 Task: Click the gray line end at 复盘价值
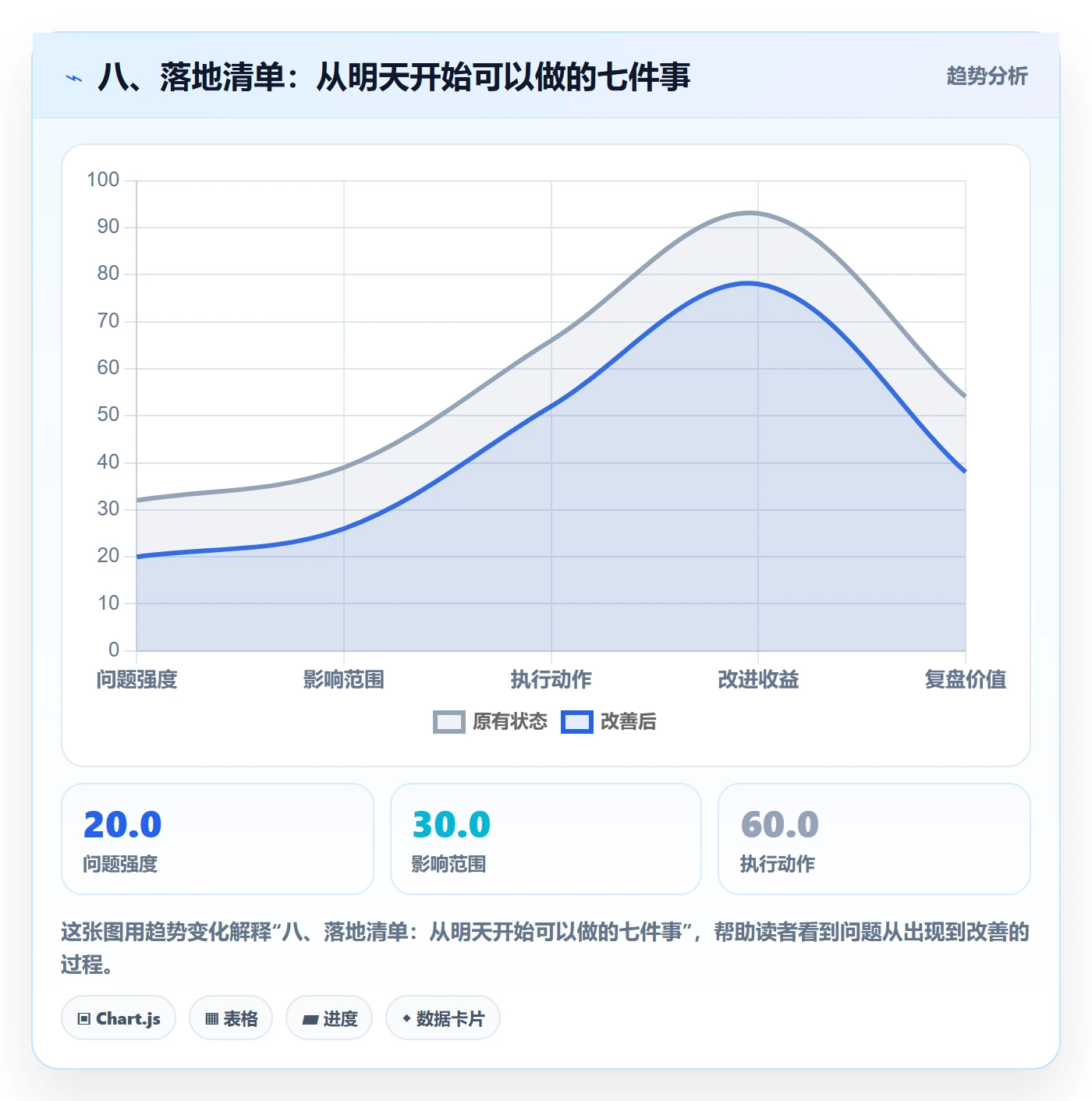(x=965, y=396)
